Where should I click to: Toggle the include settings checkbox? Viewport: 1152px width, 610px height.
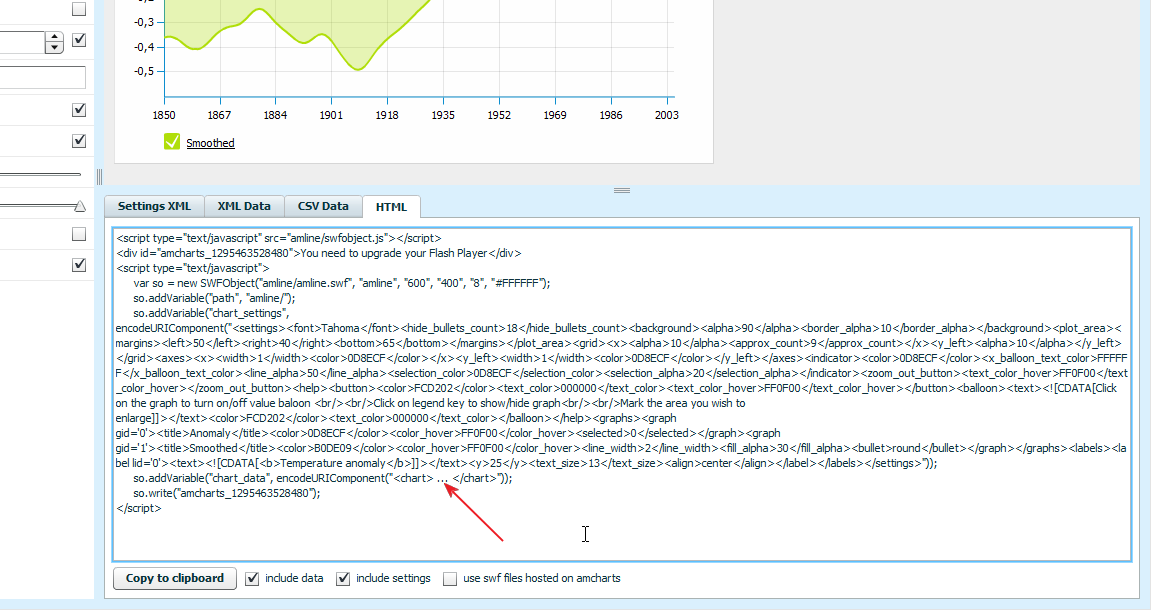tap(343, 578)
